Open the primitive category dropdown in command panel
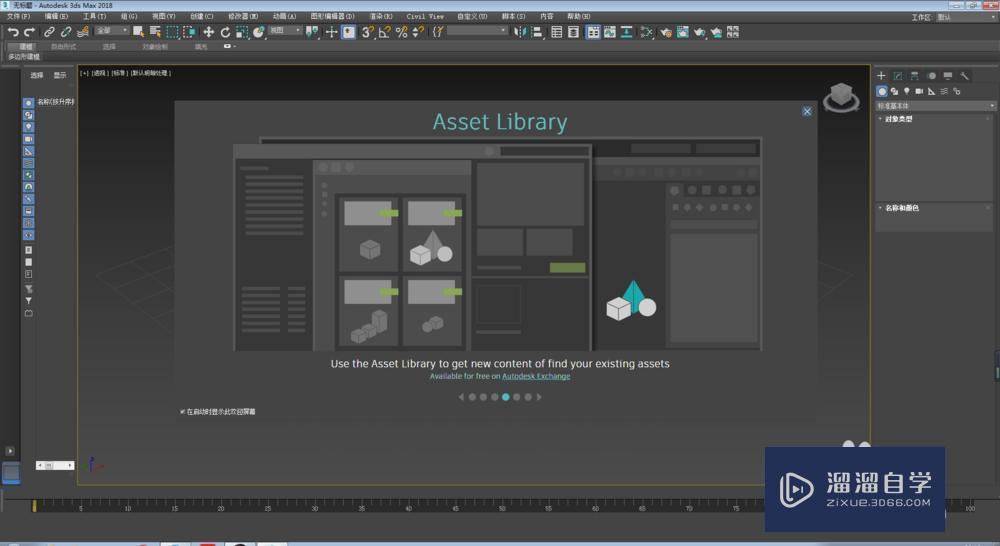The width and height of the screenshot is (1000, 546). [x=936, y=106]
